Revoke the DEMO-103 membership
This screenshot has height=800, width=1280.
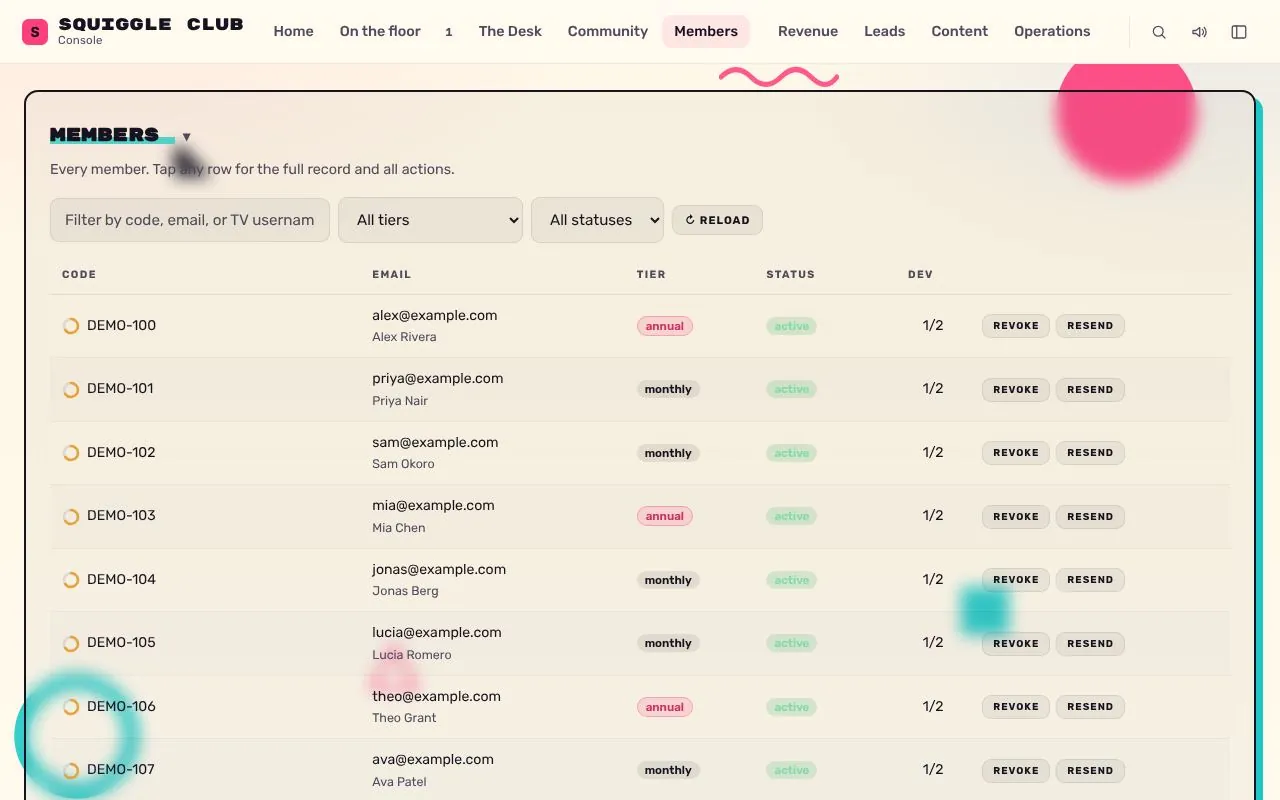(1016, 517)
